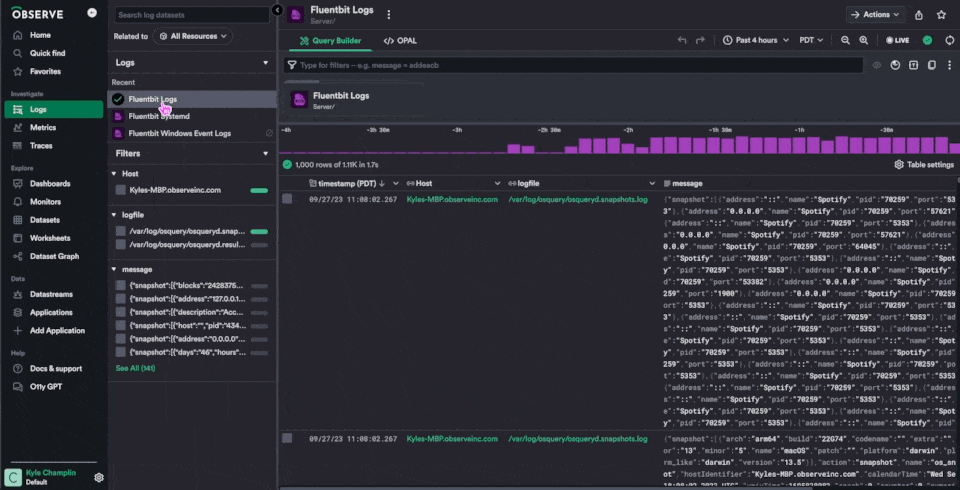Collapse the logfile filter group
The height and width of the screenshot is (490, 960).
[114, 215]
